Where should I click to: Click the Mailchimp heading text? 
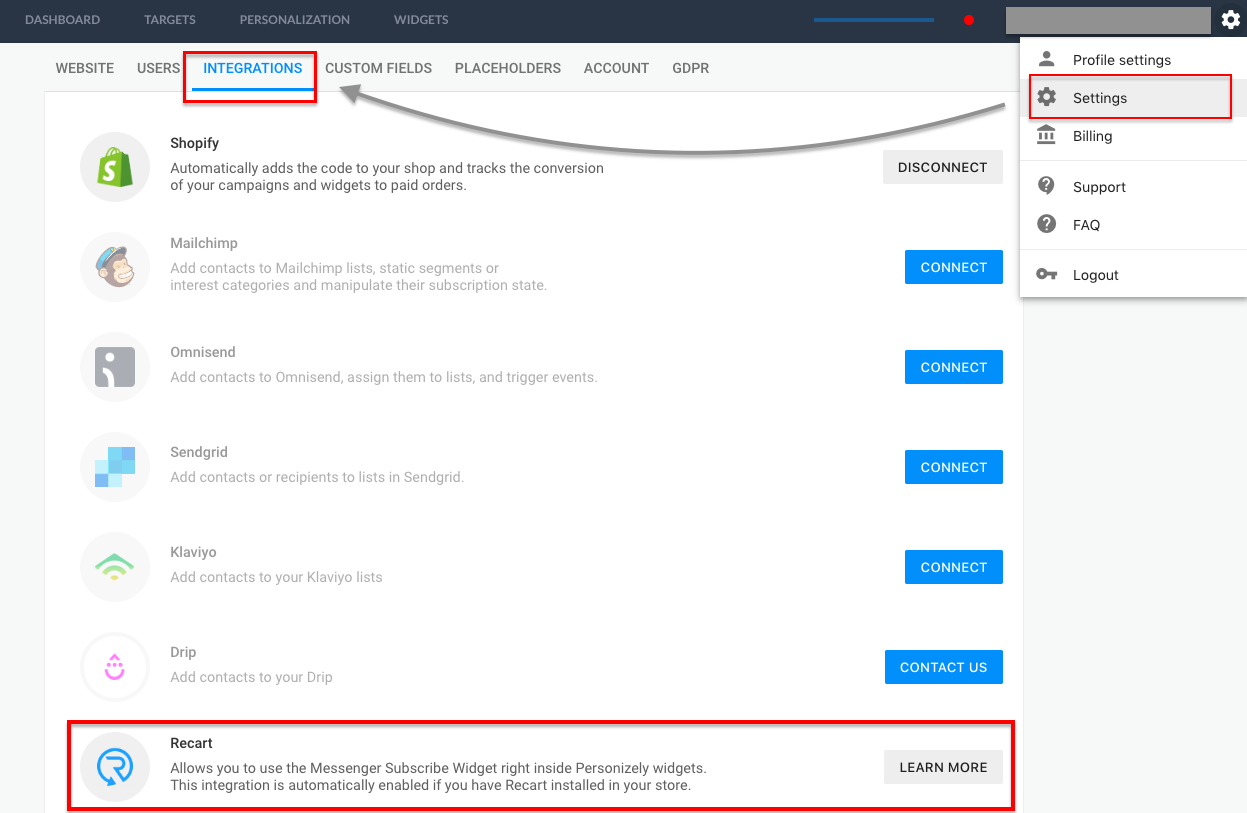pyautogui.click(x=204, y=243)
